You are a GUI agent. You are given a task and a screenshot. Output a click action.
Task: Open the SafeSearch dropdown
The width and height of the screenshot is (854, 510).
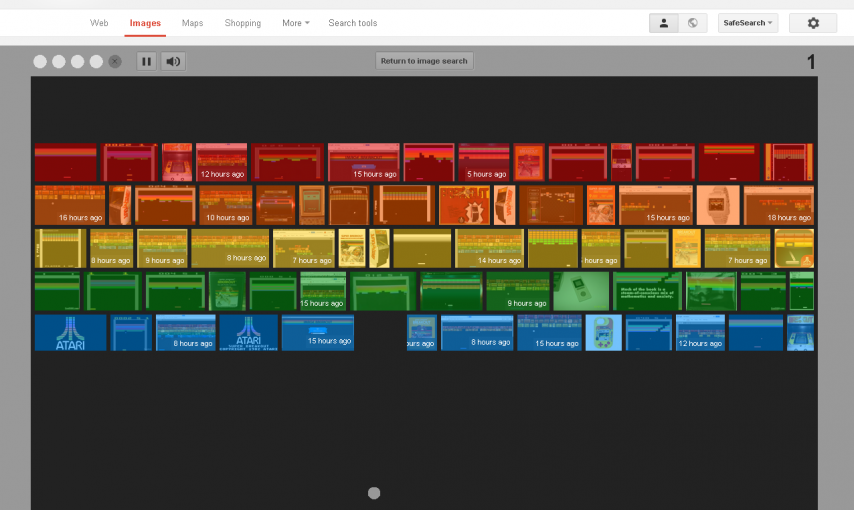pos(748,23)
